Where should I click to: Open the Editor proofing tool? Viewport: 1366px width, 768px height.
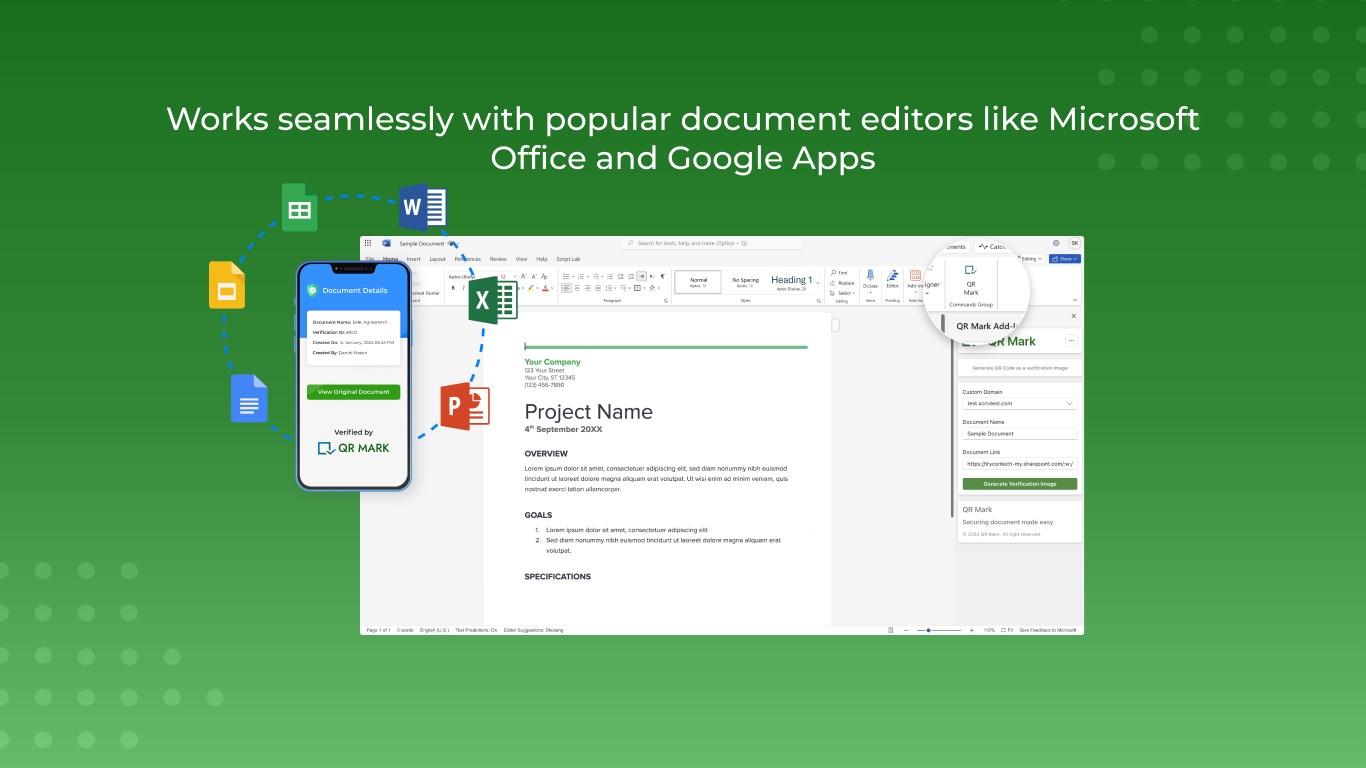(x=892, y=278)
